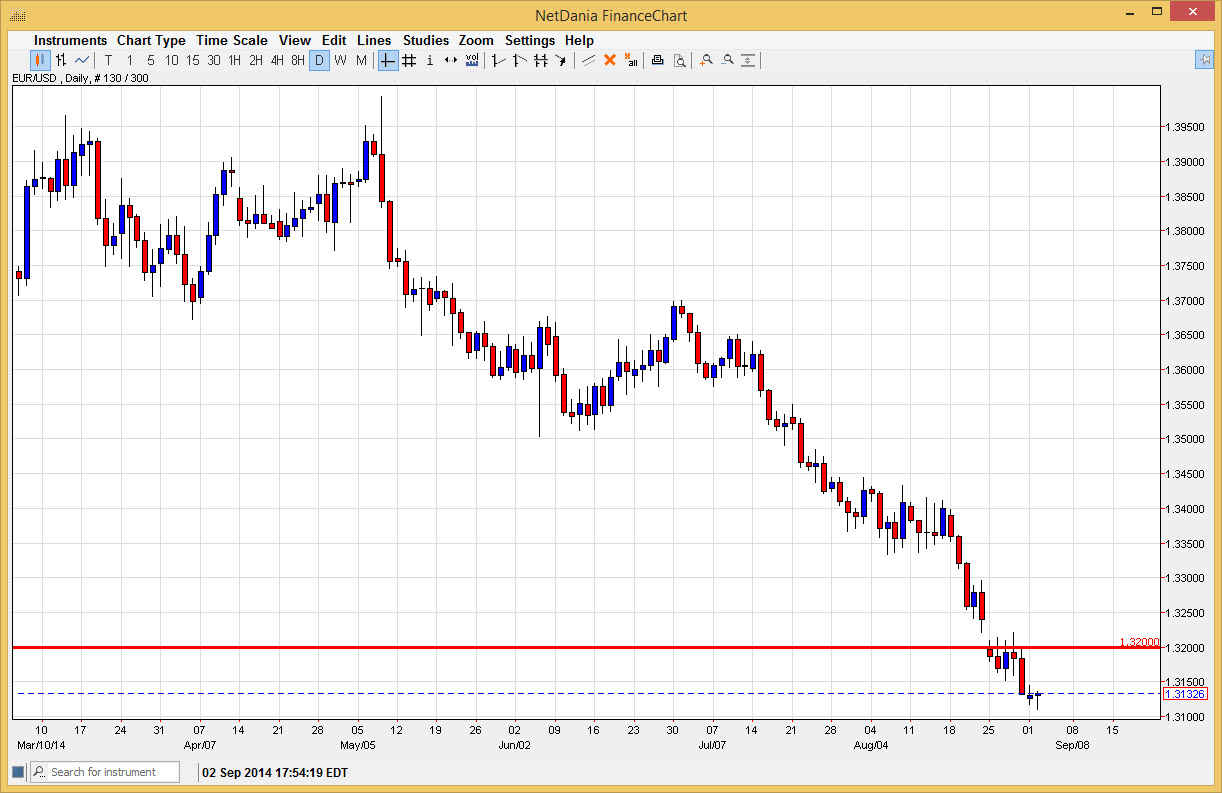Show volume with the vol icon
Image resolution: width=1222 pixels, height=793 pixels.
[x=471, y=60]
